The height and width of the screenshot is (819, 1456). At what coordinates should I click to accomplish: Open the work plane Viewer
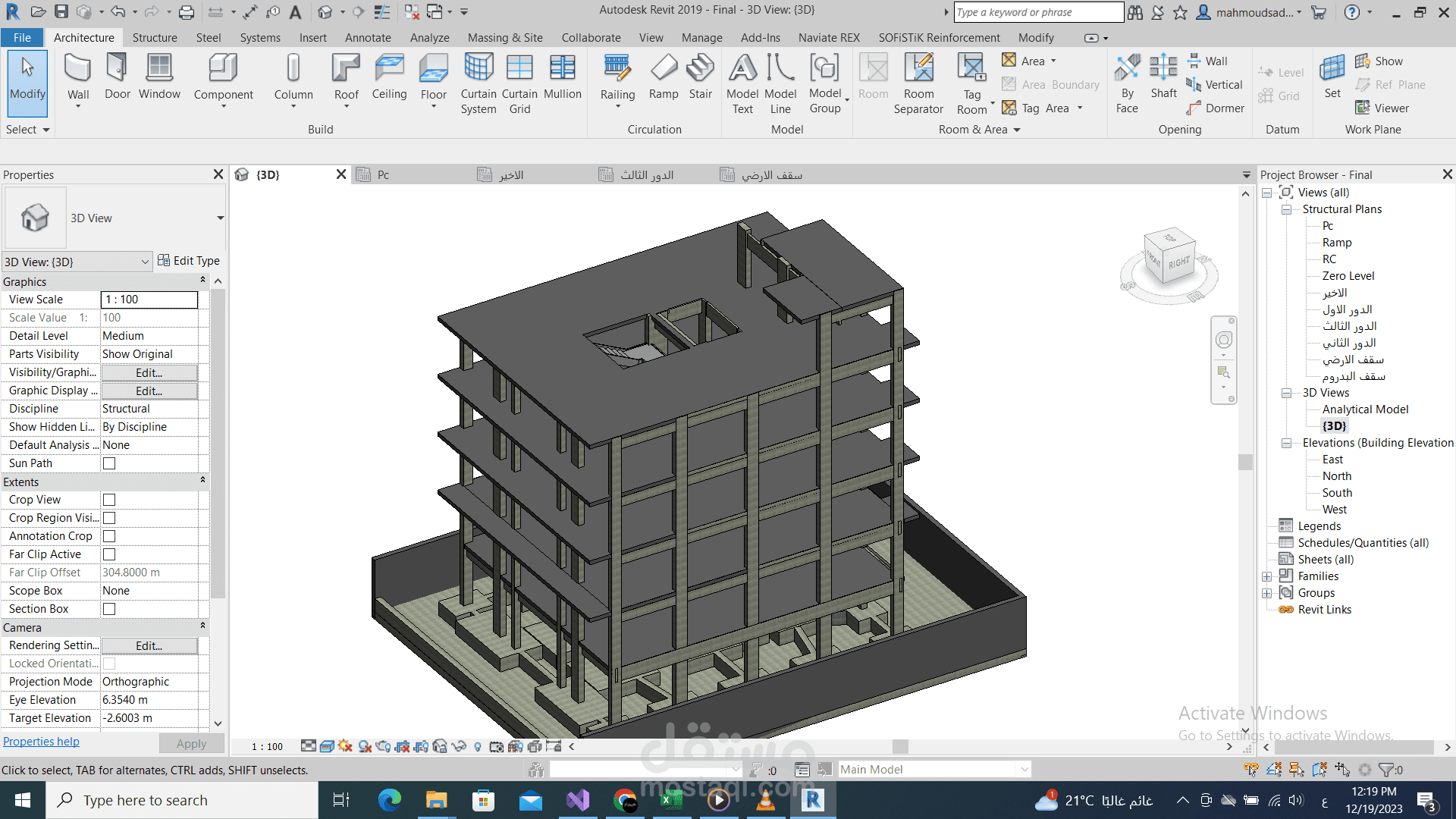pyautogui.click(x=1382, y=108)
